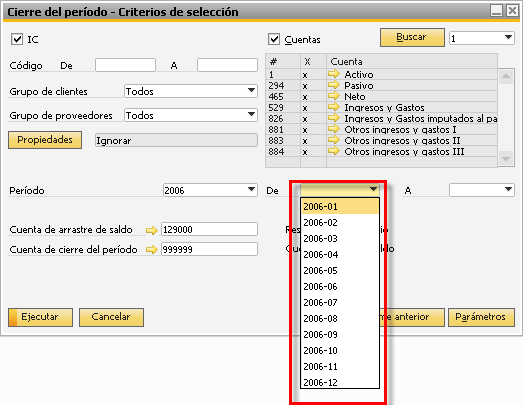Click the Ejecutar button

(40, 317)
